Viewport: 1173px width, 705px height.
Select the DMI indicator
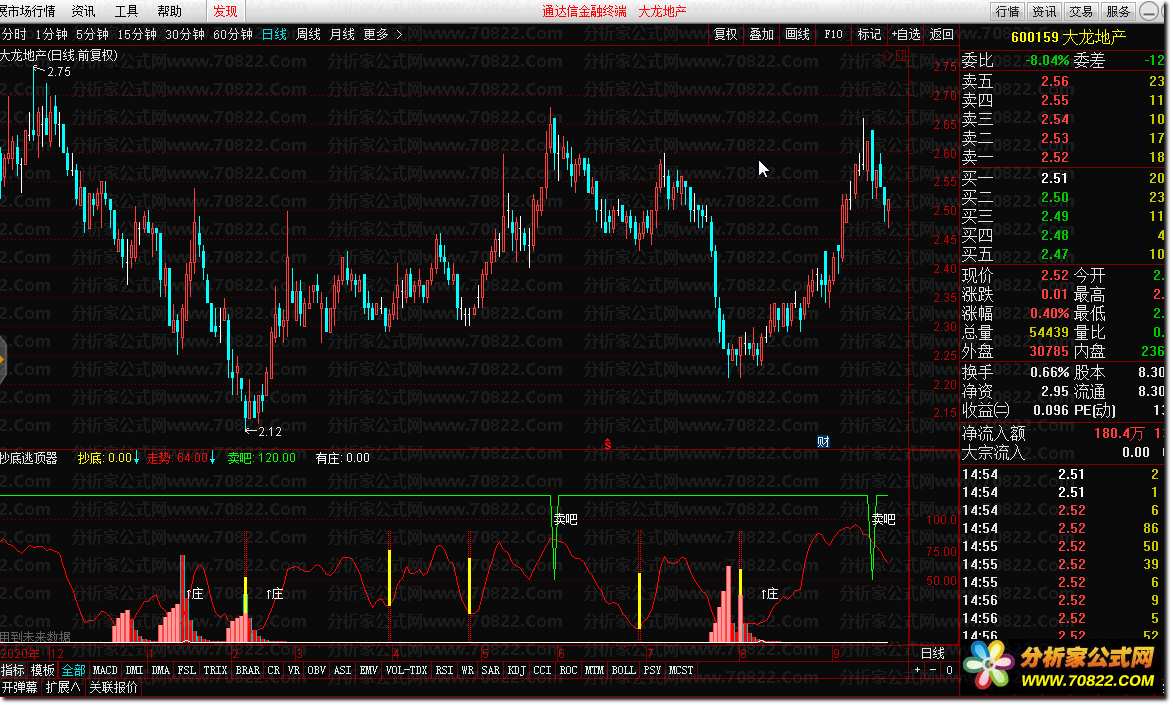(135, 671)
